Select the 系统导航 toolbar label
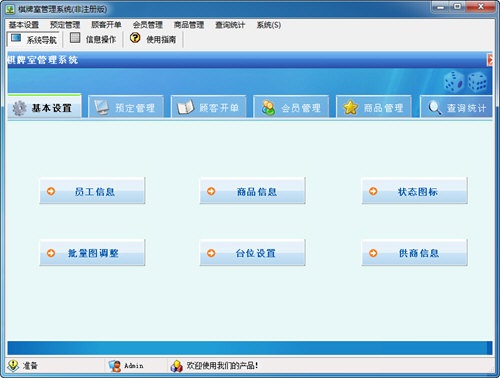Screen dimensions: 500x378 point(42,40)
